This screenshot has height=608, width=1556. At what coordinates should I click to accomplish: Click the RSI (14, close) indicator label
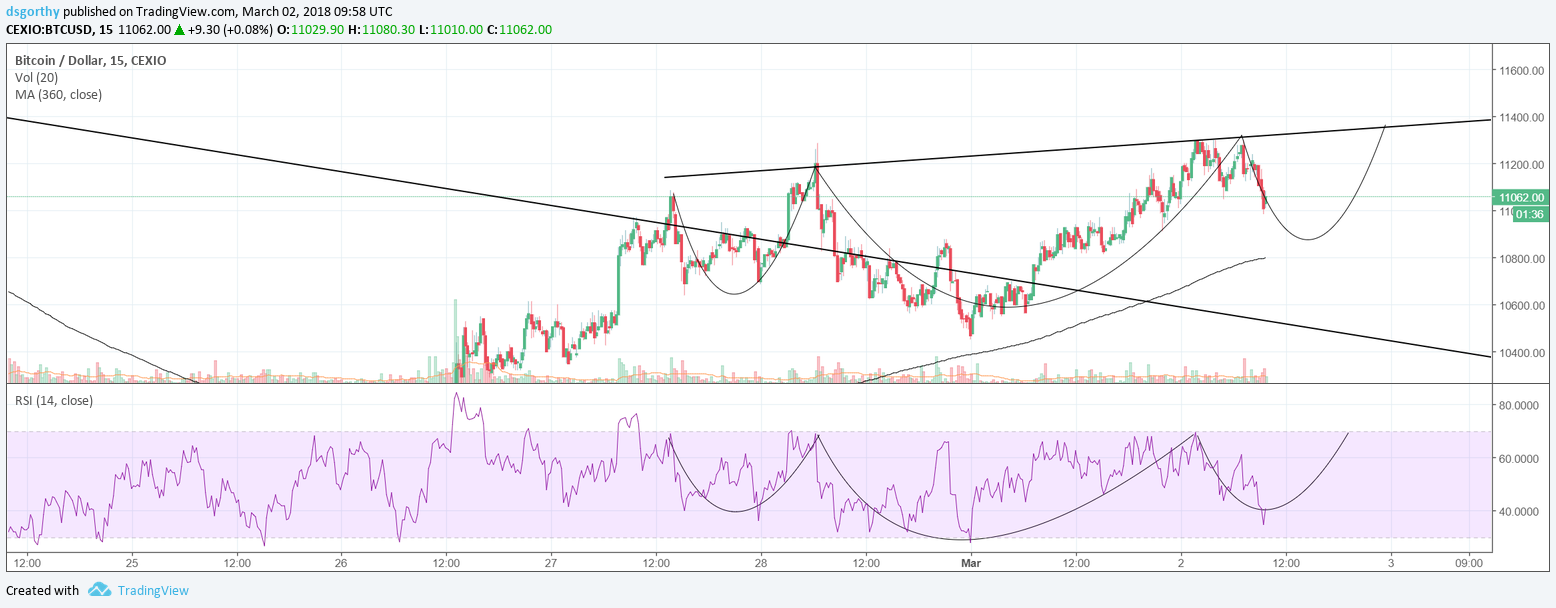55,400
